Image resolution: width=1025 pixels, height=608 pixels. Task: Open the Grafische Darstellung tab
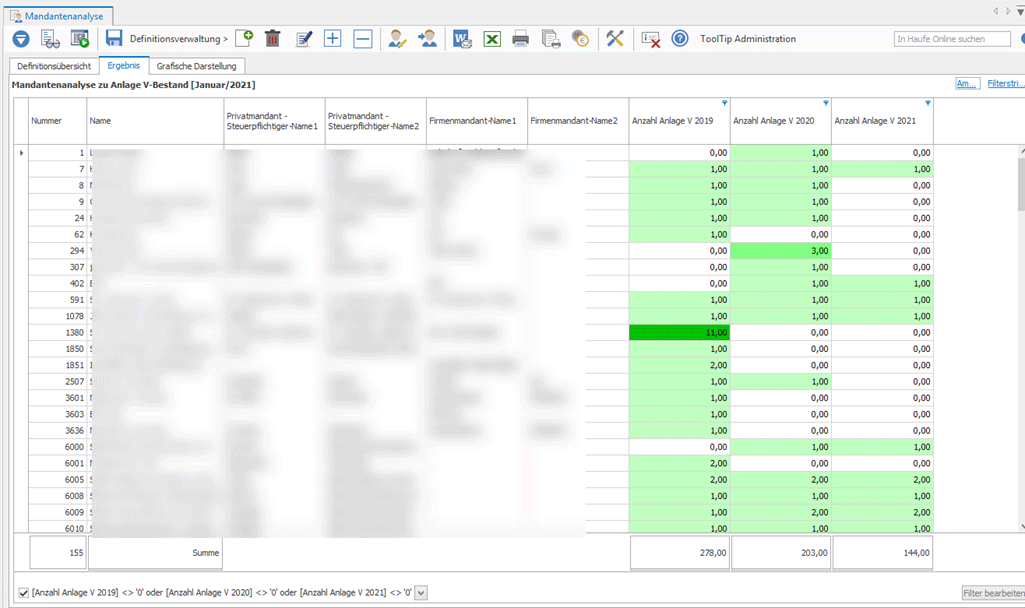tap(197, 66)
